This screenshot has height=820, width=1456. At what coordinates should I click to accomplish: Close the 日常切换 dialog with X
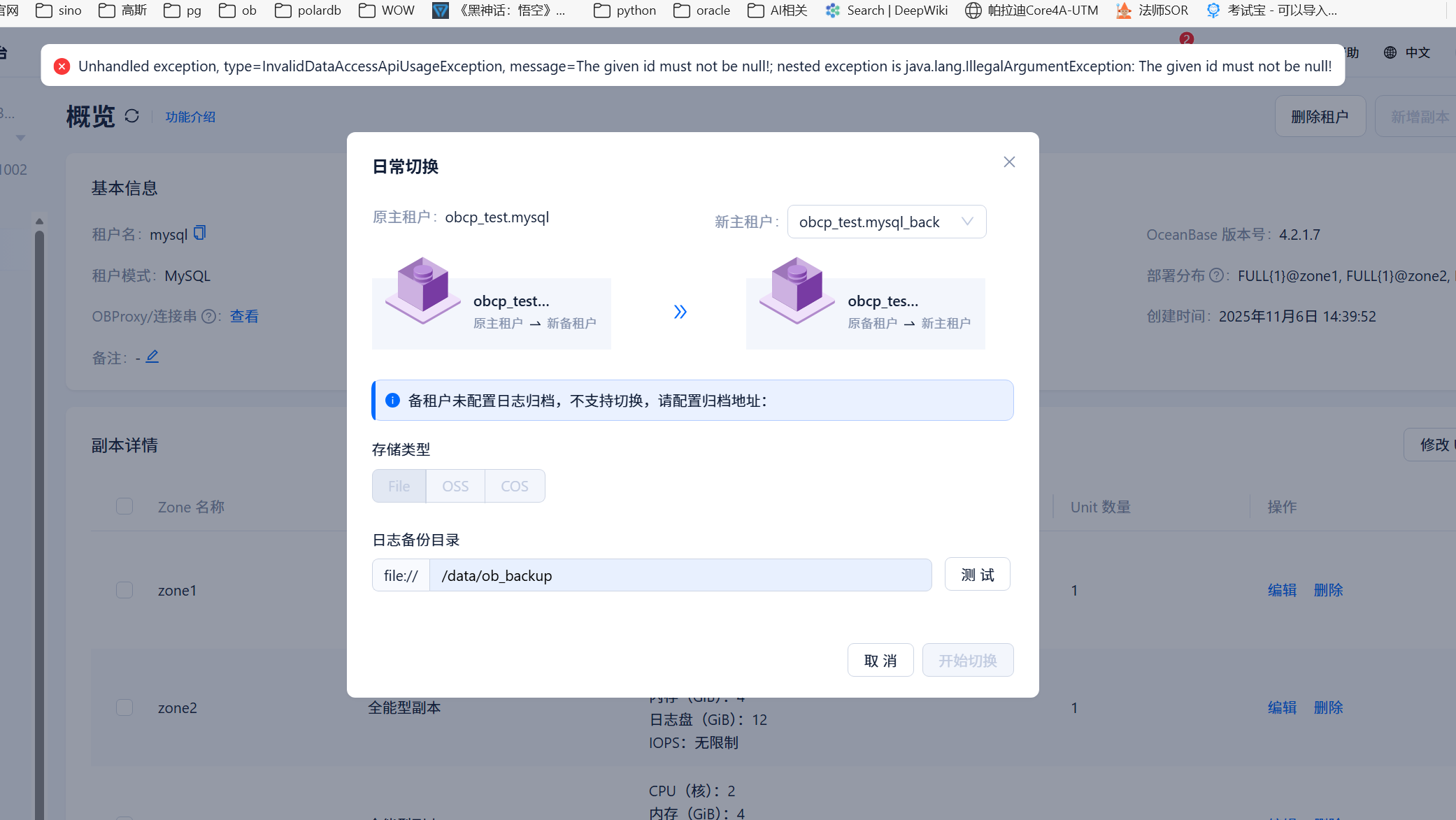[1009, 162]
